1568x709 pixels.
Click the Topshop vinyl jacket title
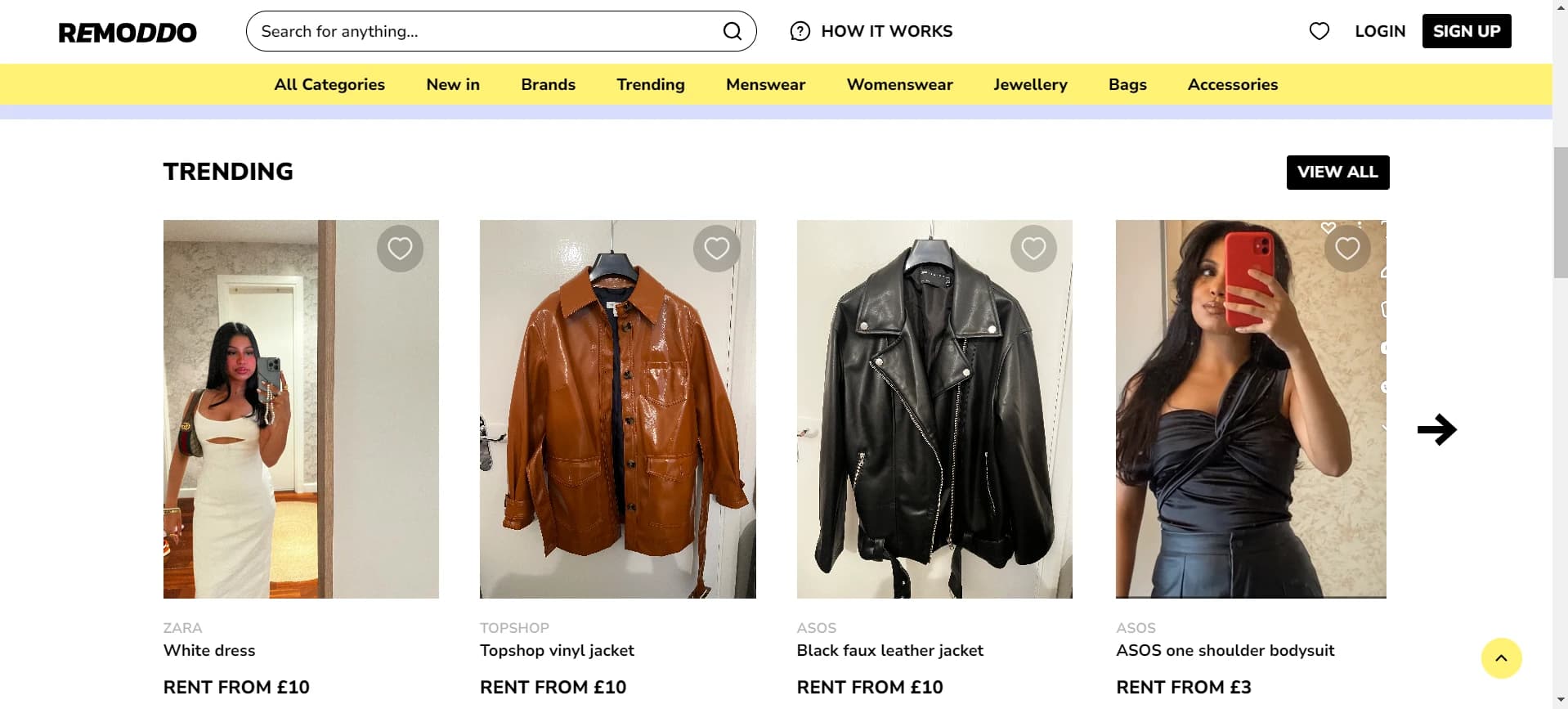pos(557,650)
